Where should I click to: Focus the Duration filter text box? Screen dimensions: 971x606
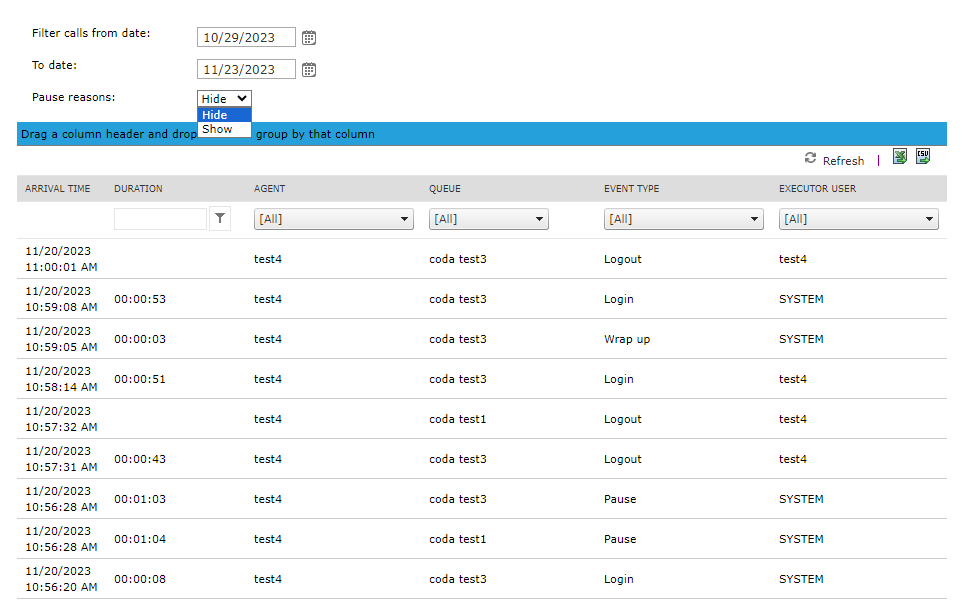coord(160,219)
